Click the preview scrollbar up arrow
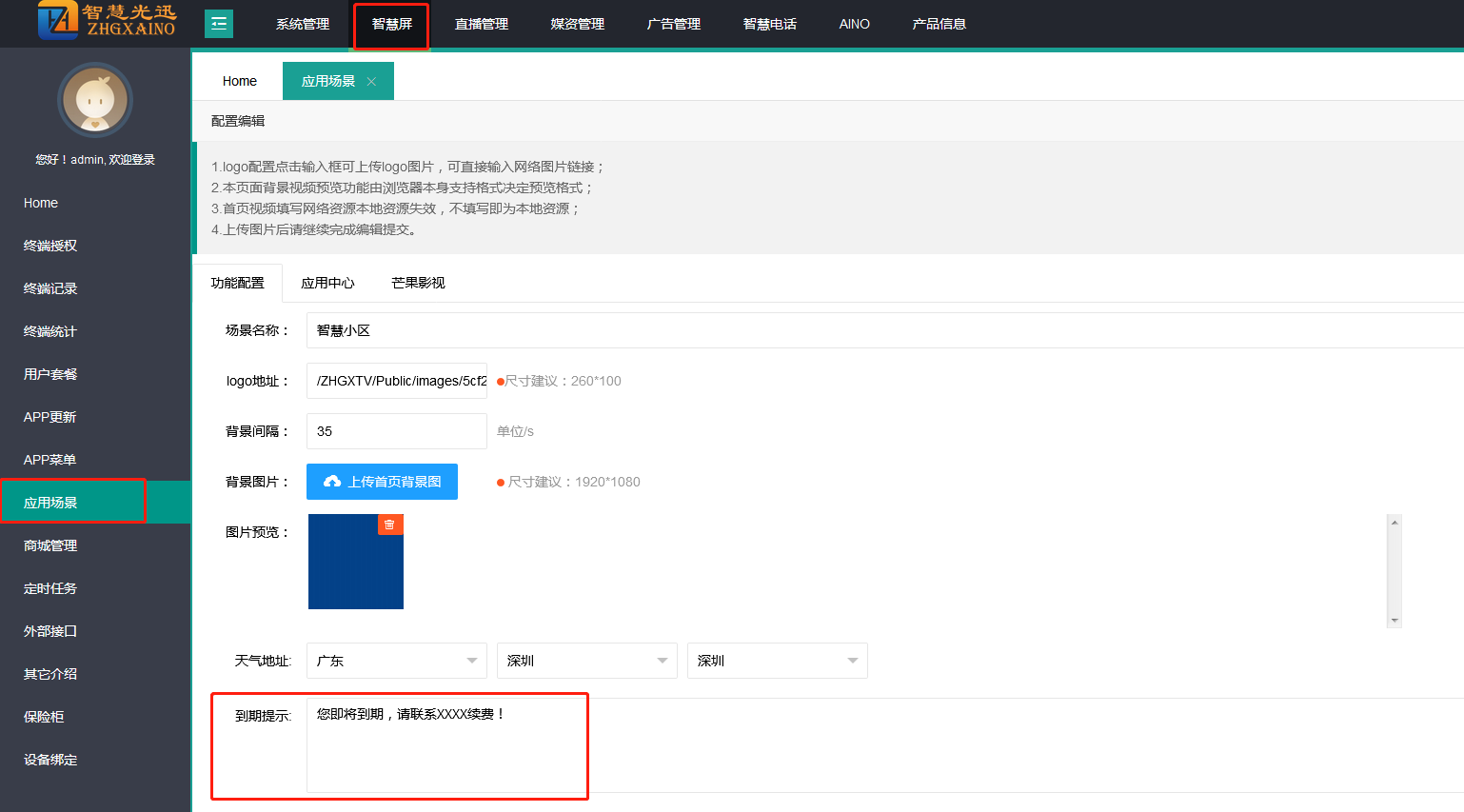1464x812 pixels. [x=1395, y=522]
